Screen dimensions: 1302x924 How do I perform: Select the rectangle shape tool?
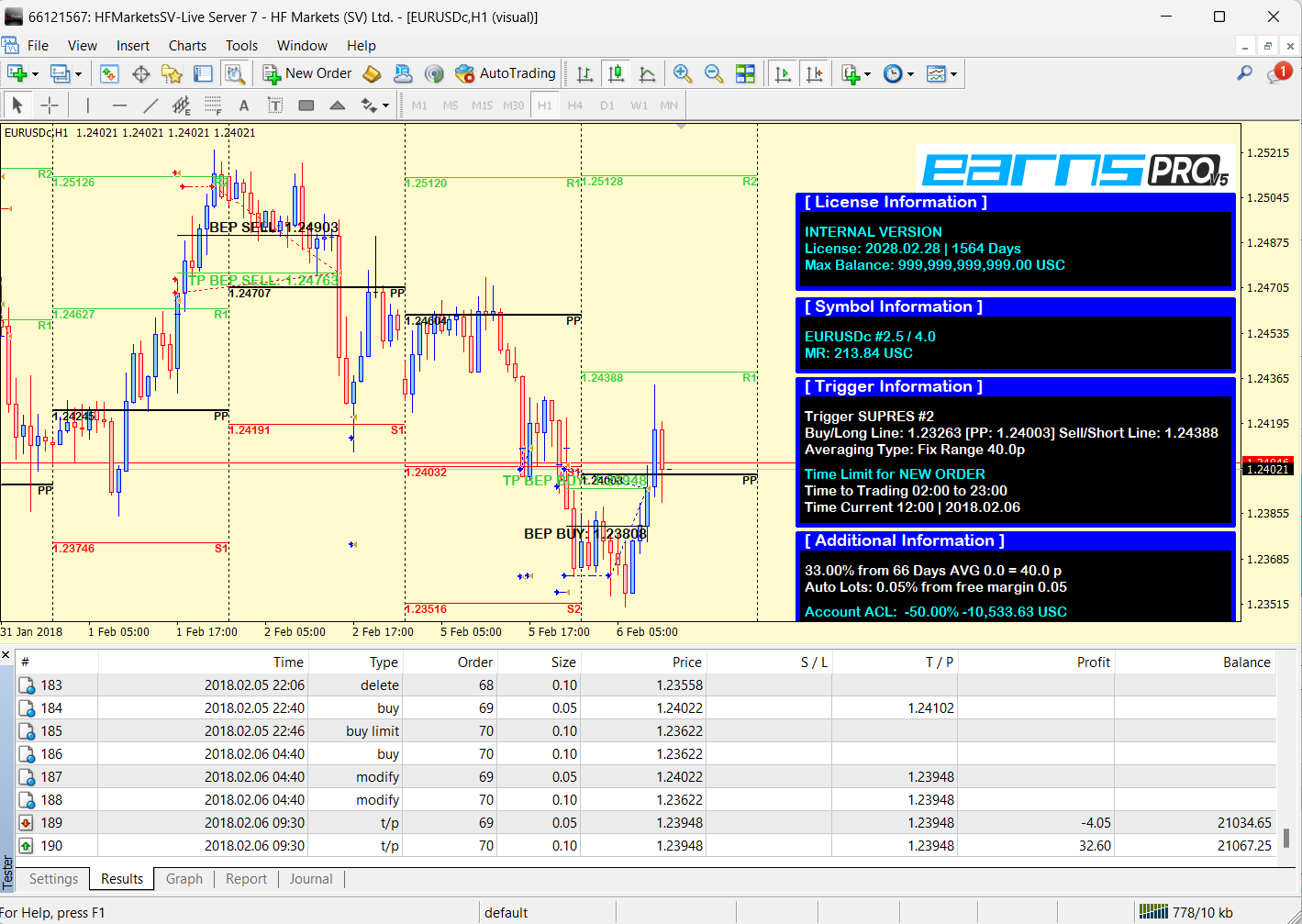click(306, 106)
